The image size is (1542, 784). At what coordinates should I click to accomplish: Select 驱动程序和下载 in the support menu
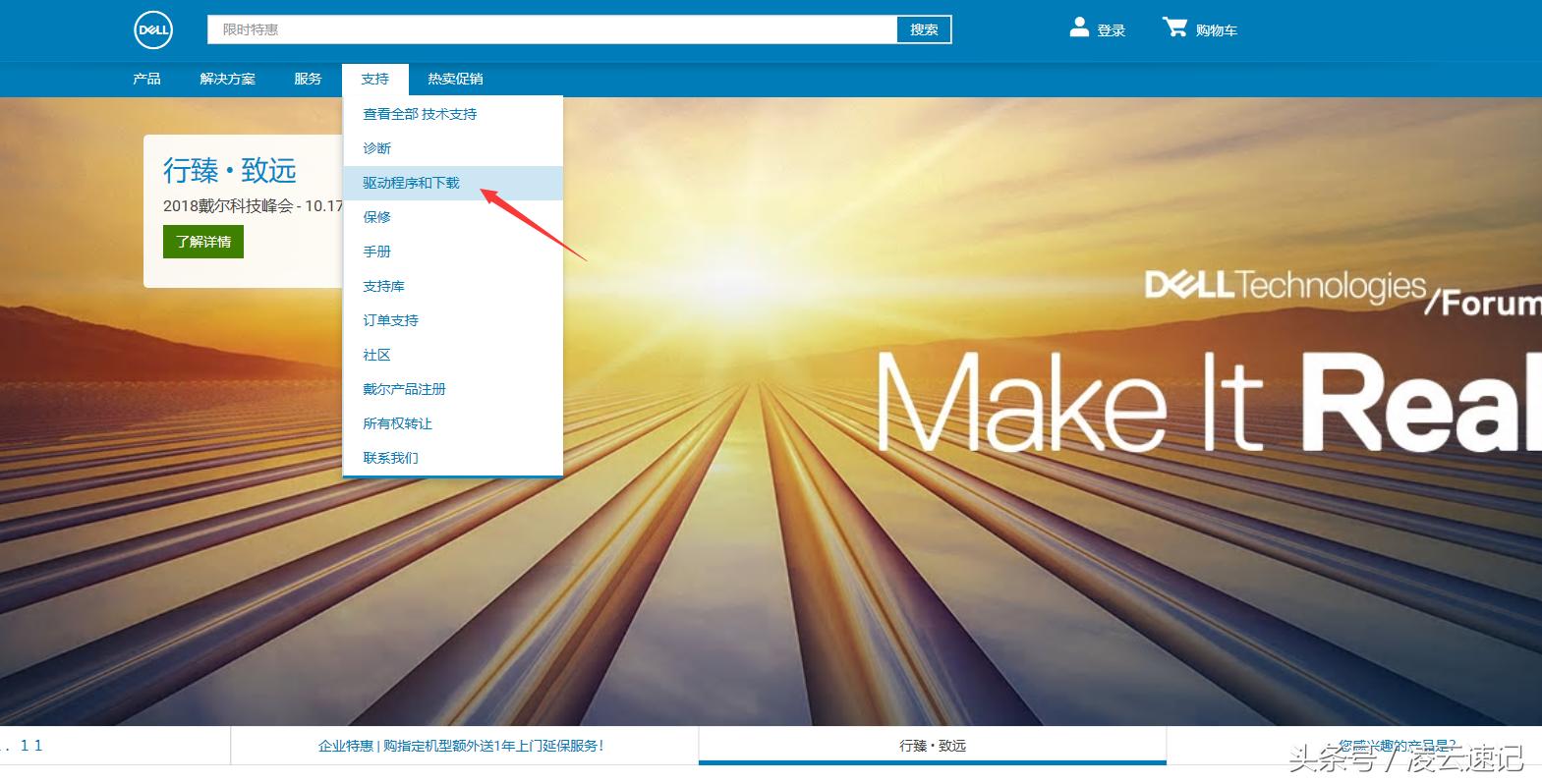[452, 183]
